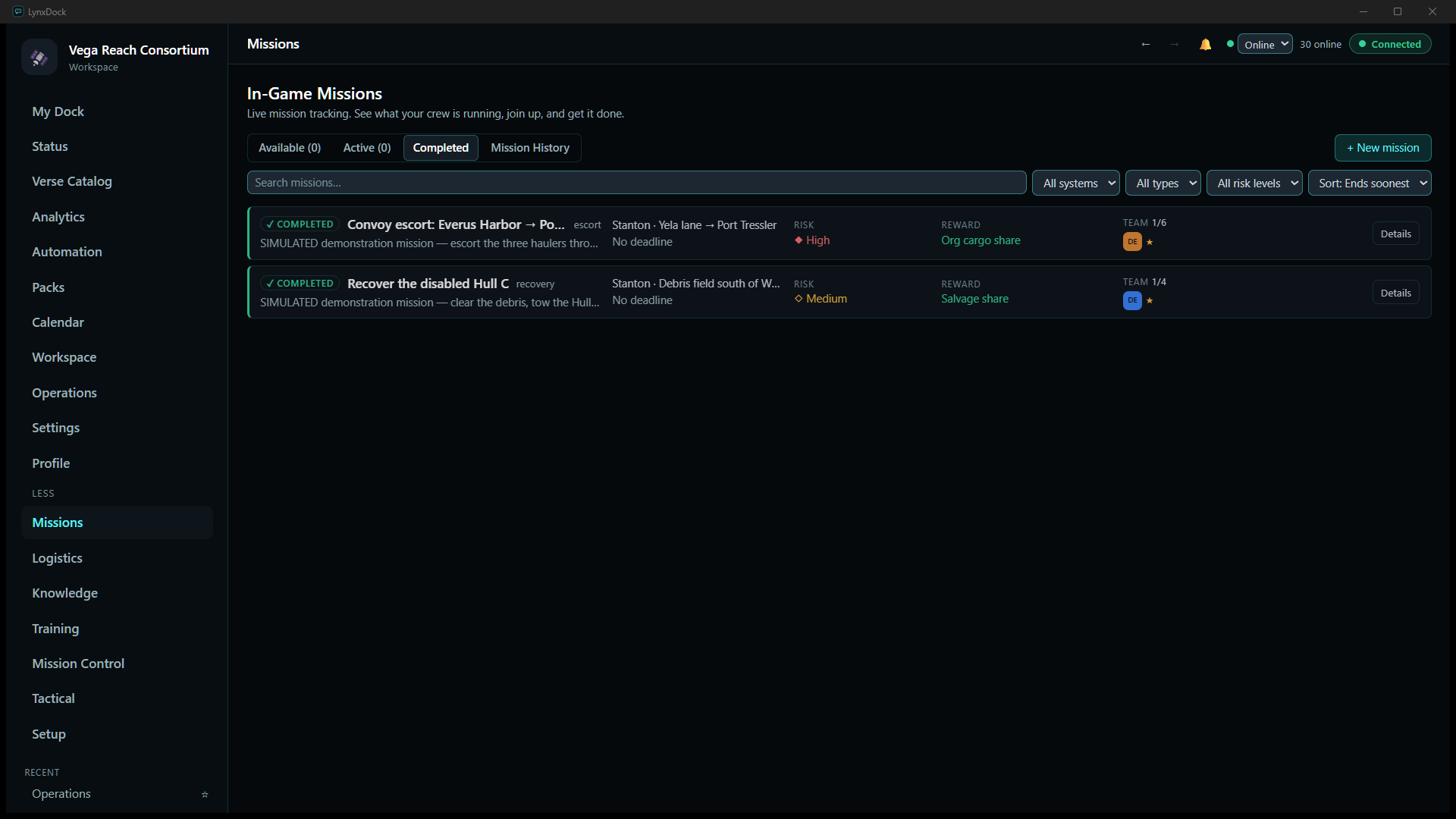Viewport: 1456px width, 819px height.
Task: Click the orange DE avatar on Convoy escort mission
Action: [x=1132, y=242]
